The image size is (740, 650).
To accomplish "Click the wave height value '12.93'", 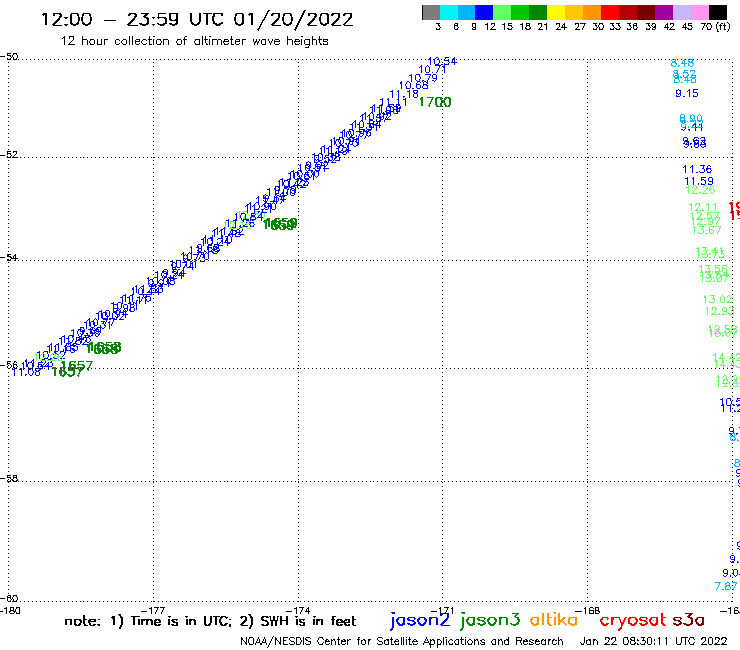I will 720,311.
